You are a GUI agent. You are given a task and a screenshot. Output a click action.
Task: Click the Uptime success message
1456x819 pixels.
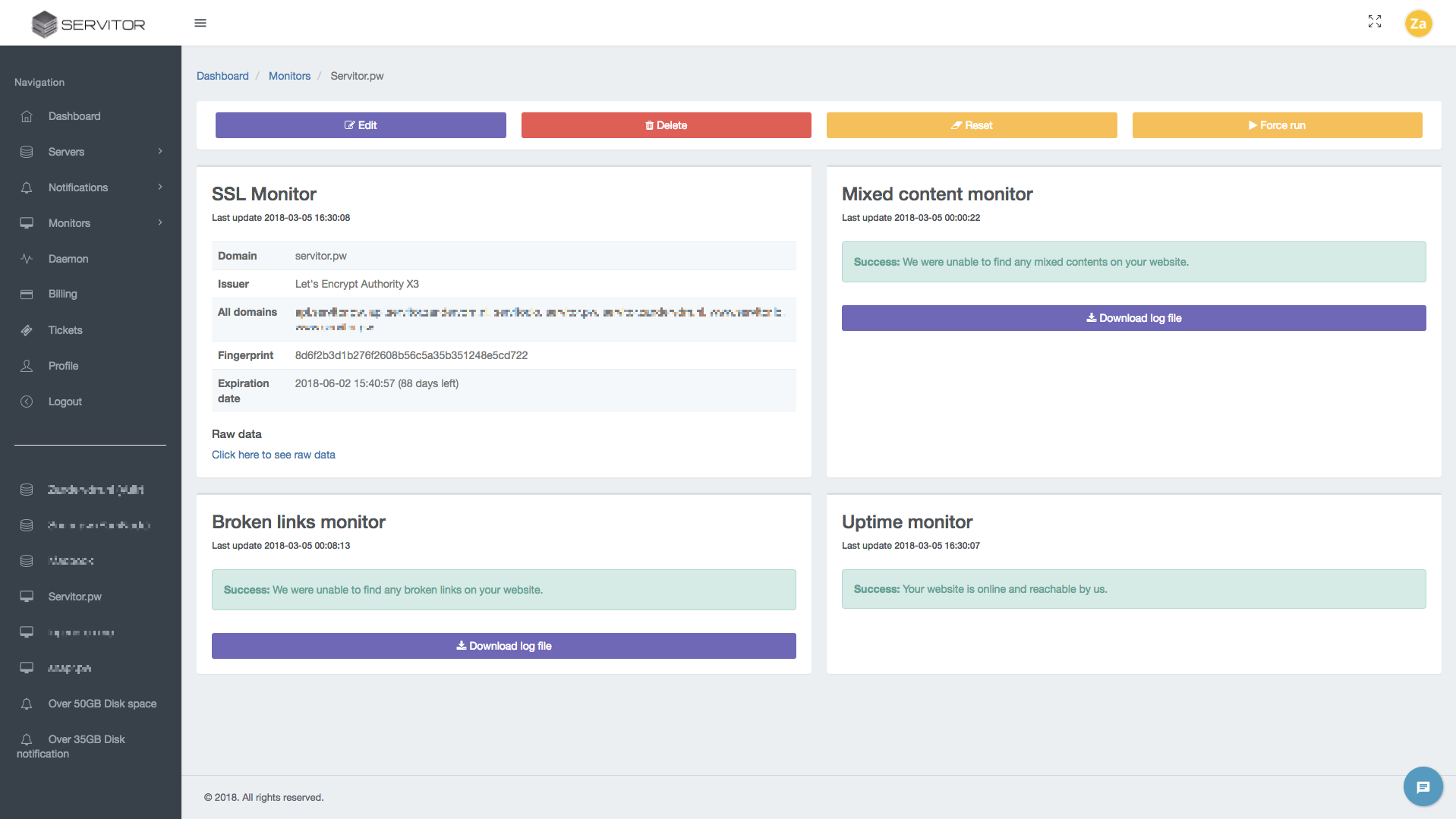pos(1133,589)
